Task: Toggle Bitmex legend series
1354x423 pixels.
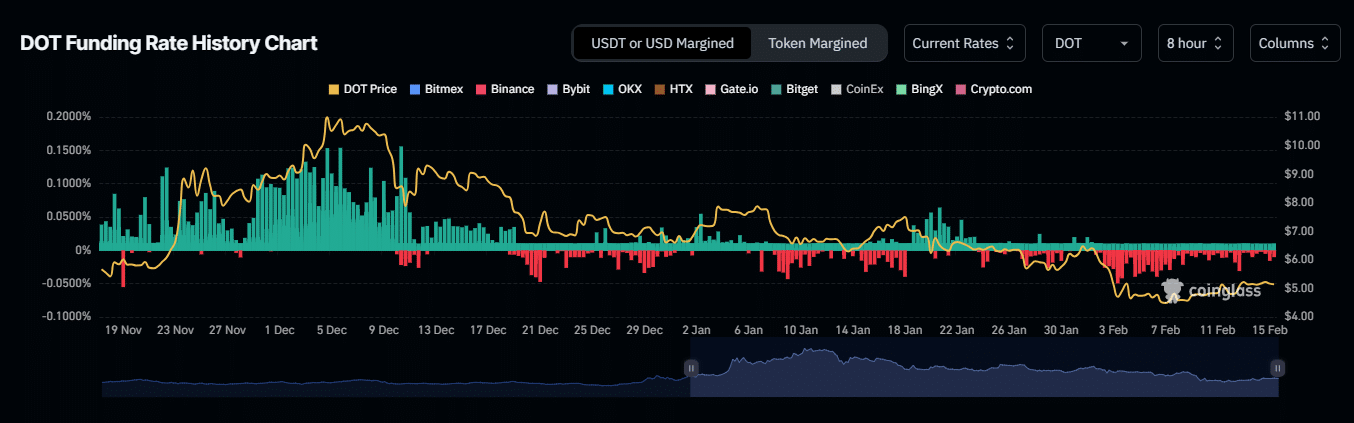Action: coord(416,89)
